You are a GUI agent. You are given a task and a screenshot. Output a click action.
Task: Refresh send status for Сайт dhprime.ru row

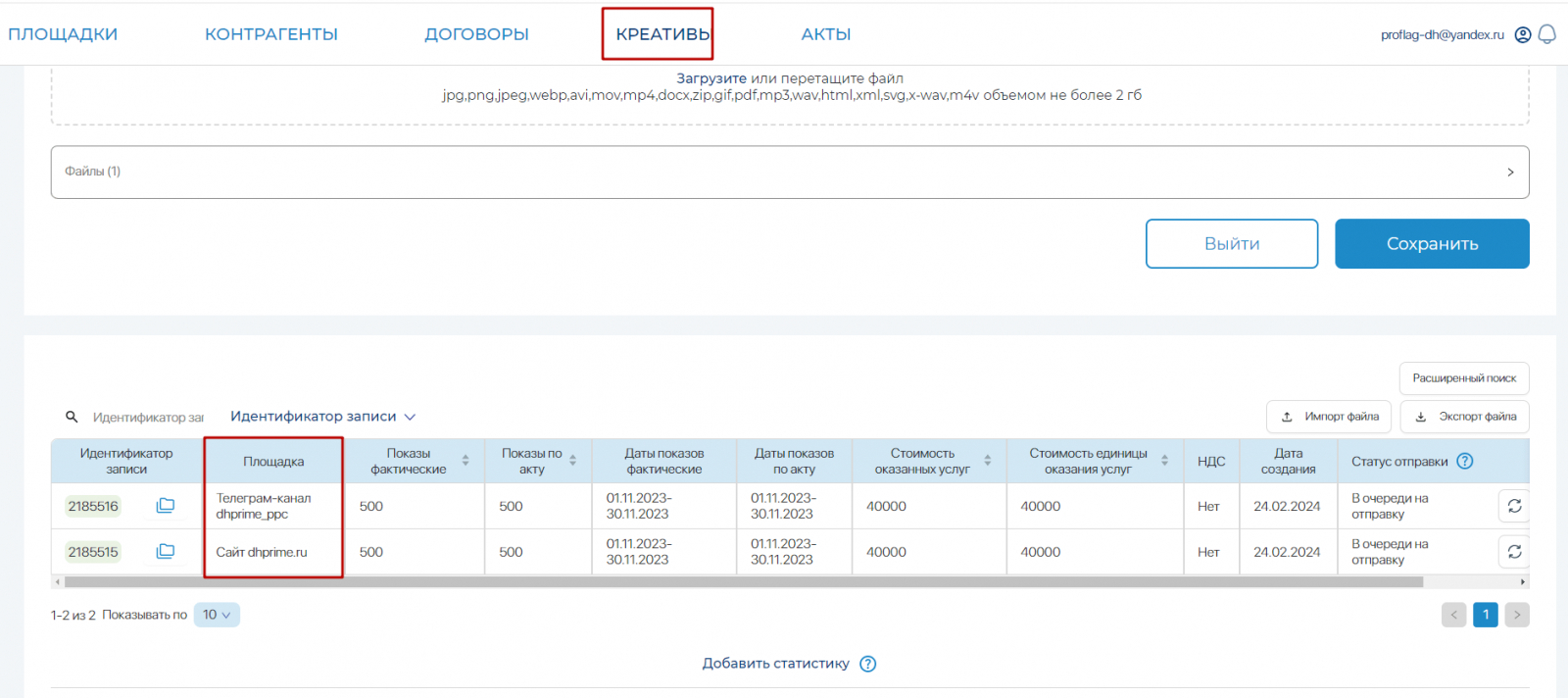click(1514, 552)
